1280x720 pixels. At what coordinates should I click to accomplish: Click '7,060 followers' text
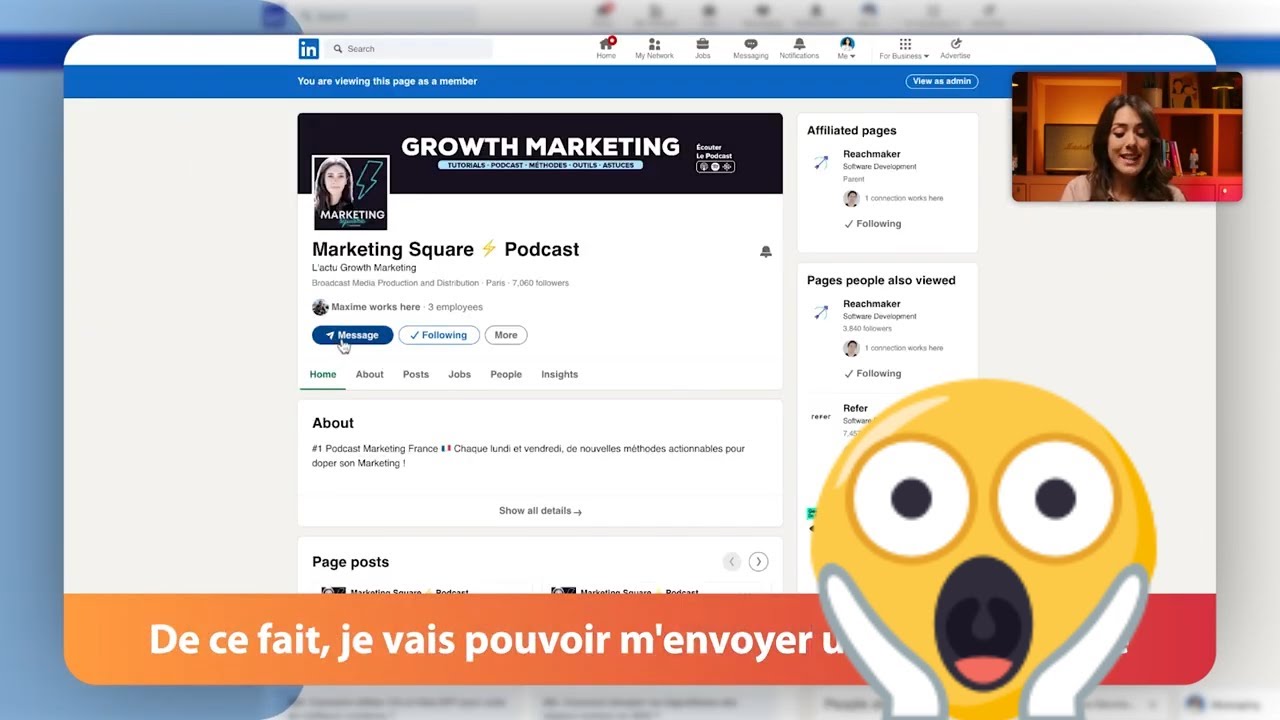pyautogui.click(x=540, y=283)
